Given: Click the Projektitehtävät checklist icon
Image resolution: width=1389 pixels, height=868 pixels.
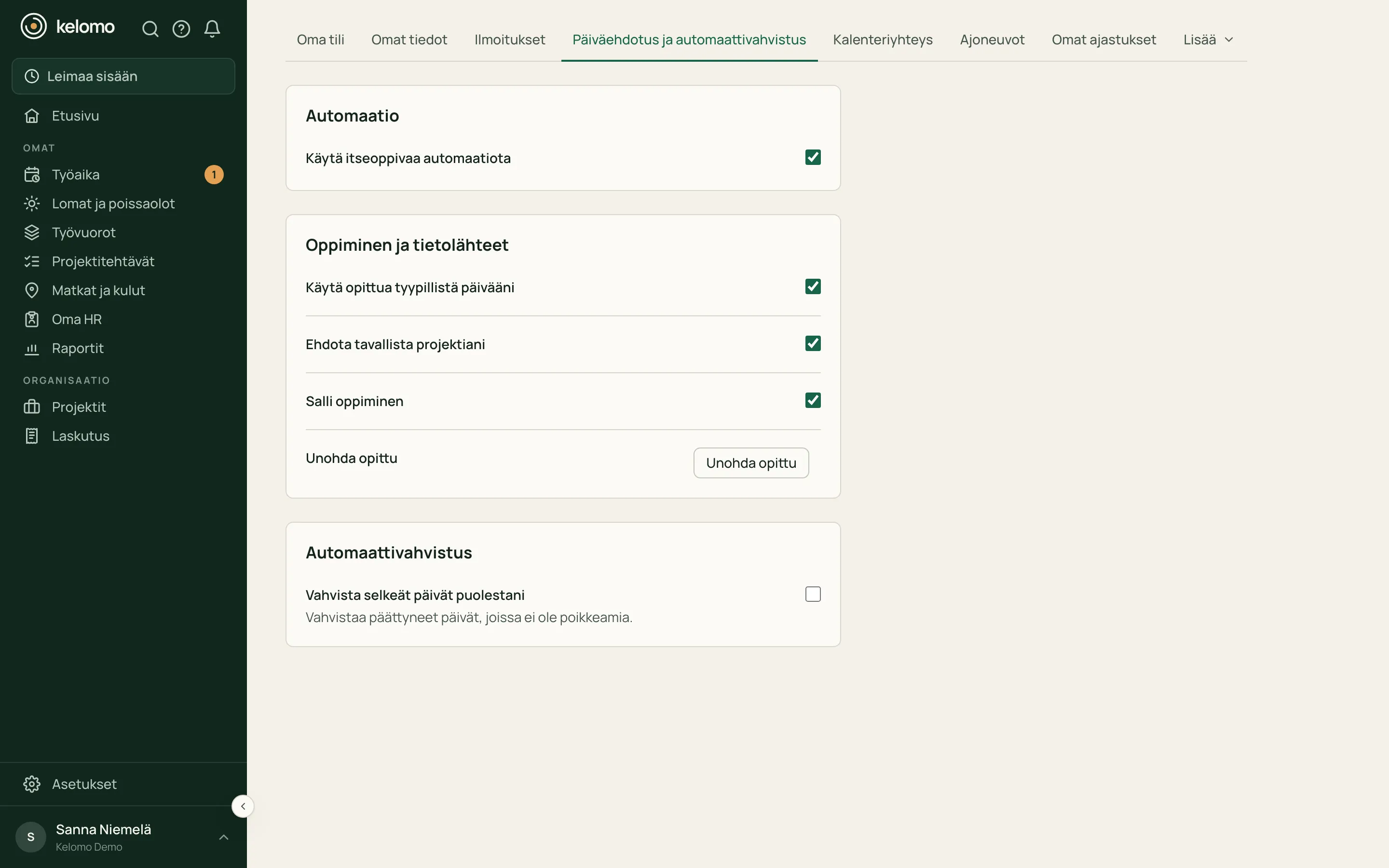Looking at the screenshot, I should point(31,262).
